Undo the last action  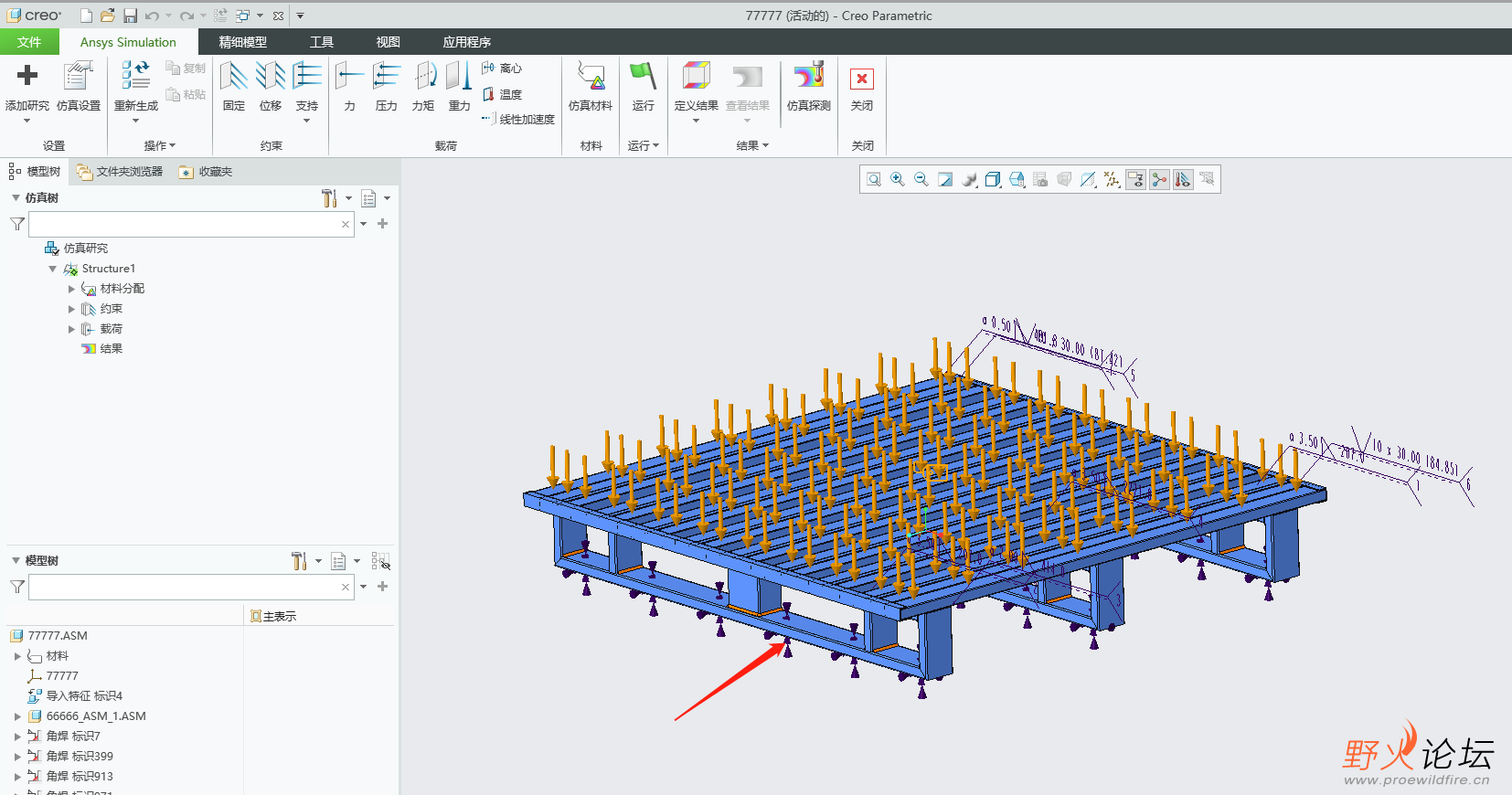pos(152,16)
